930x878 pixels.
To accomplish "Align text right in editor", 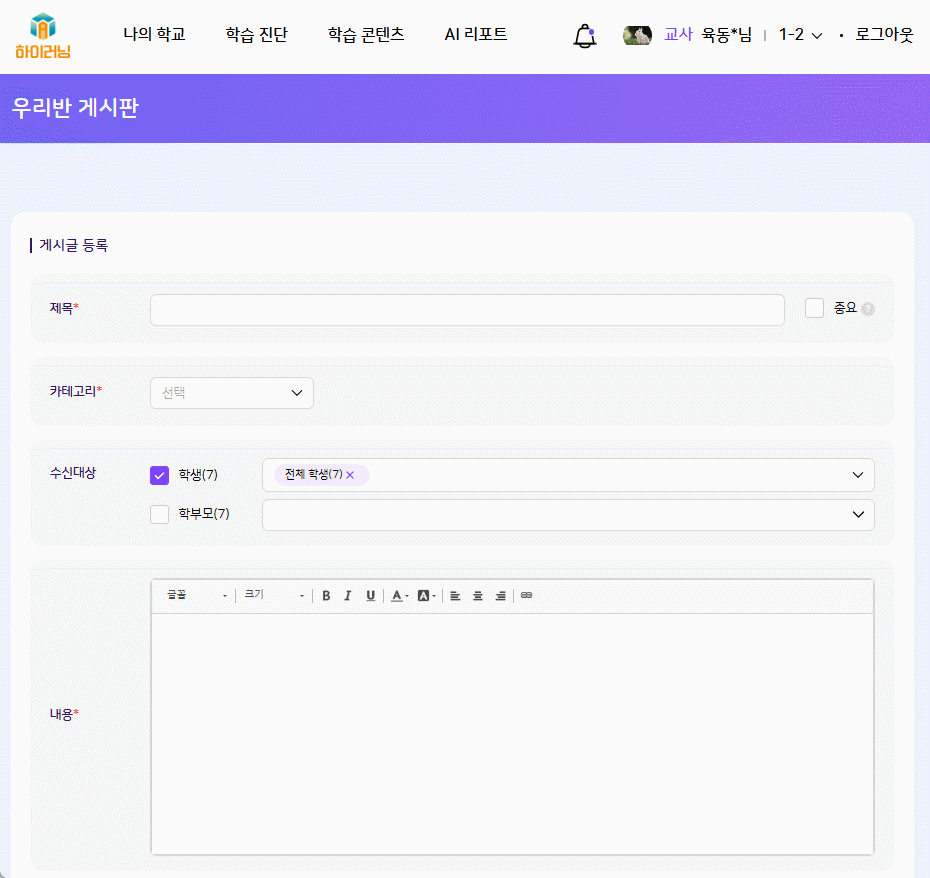I will tap(501, 596).
